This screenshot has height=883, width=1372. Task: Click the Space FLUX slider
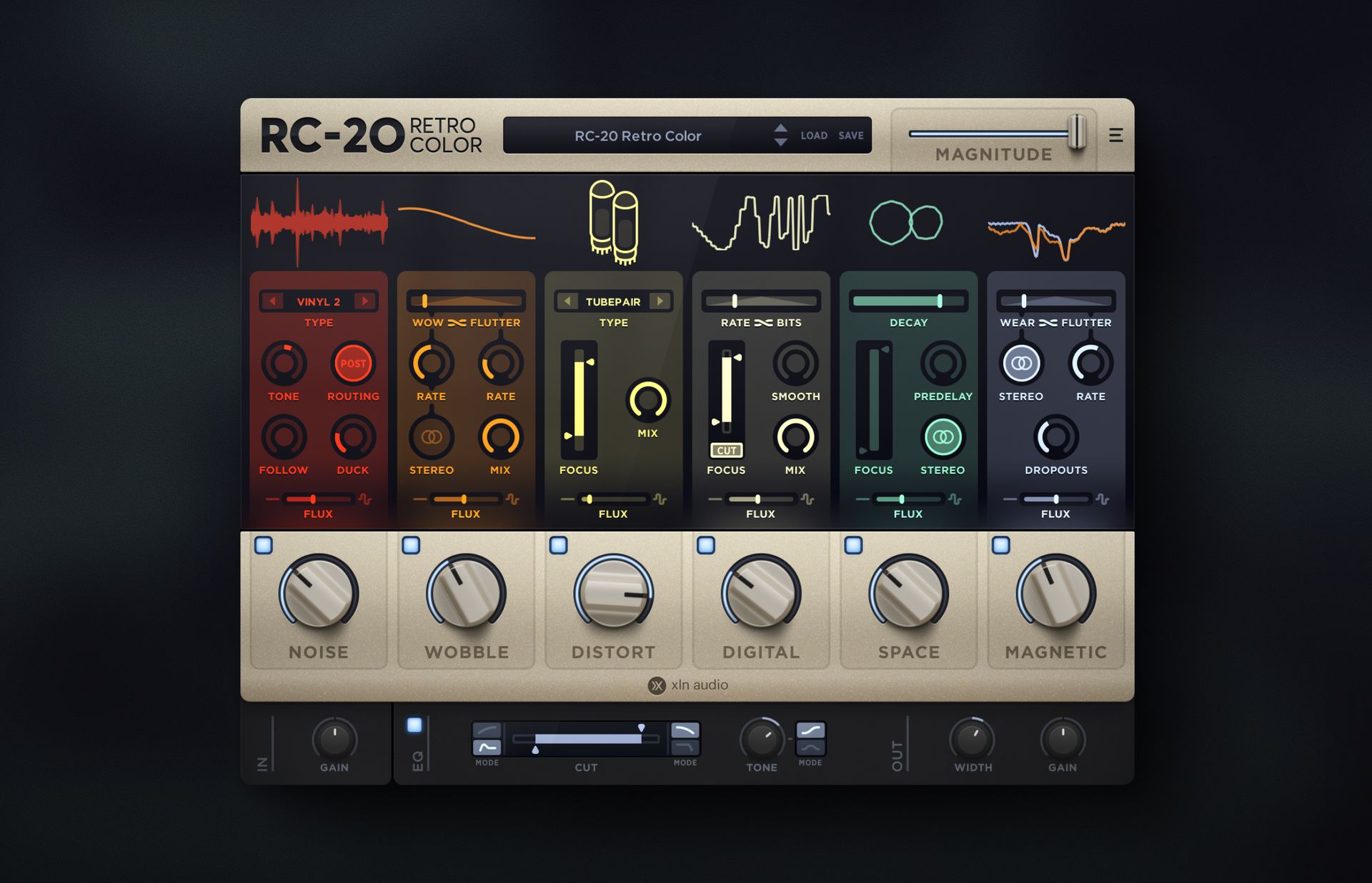click(x=908, y=499)
